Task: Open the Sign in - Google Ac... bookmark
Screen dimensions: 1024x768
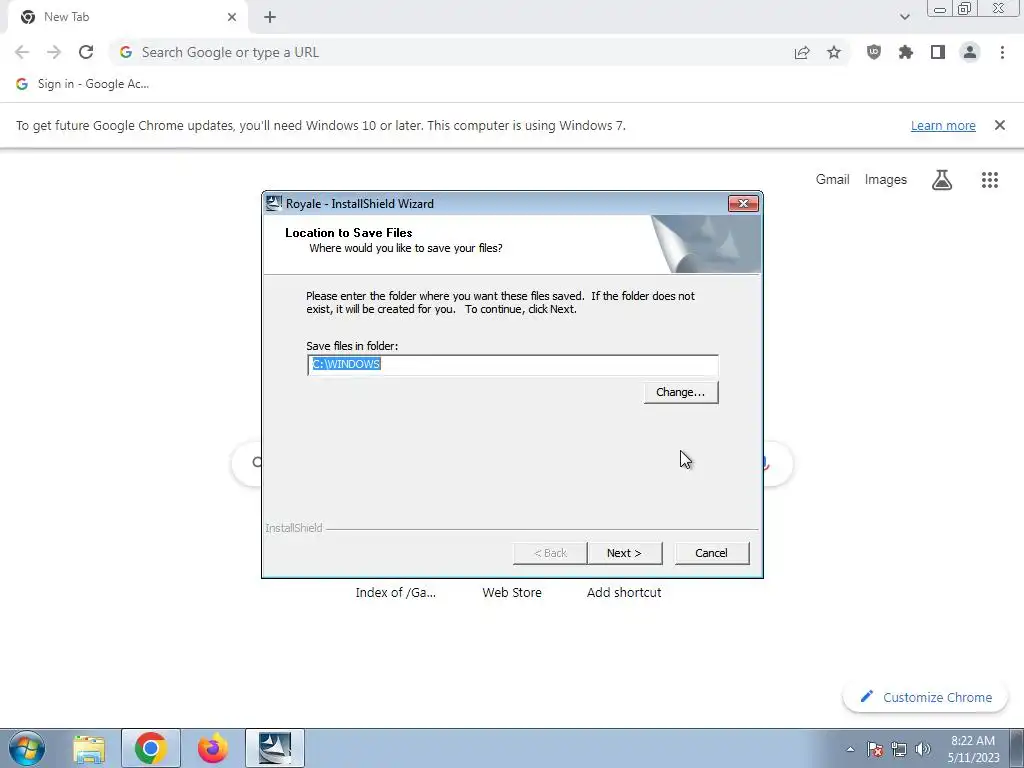Action: pos(83,84)
